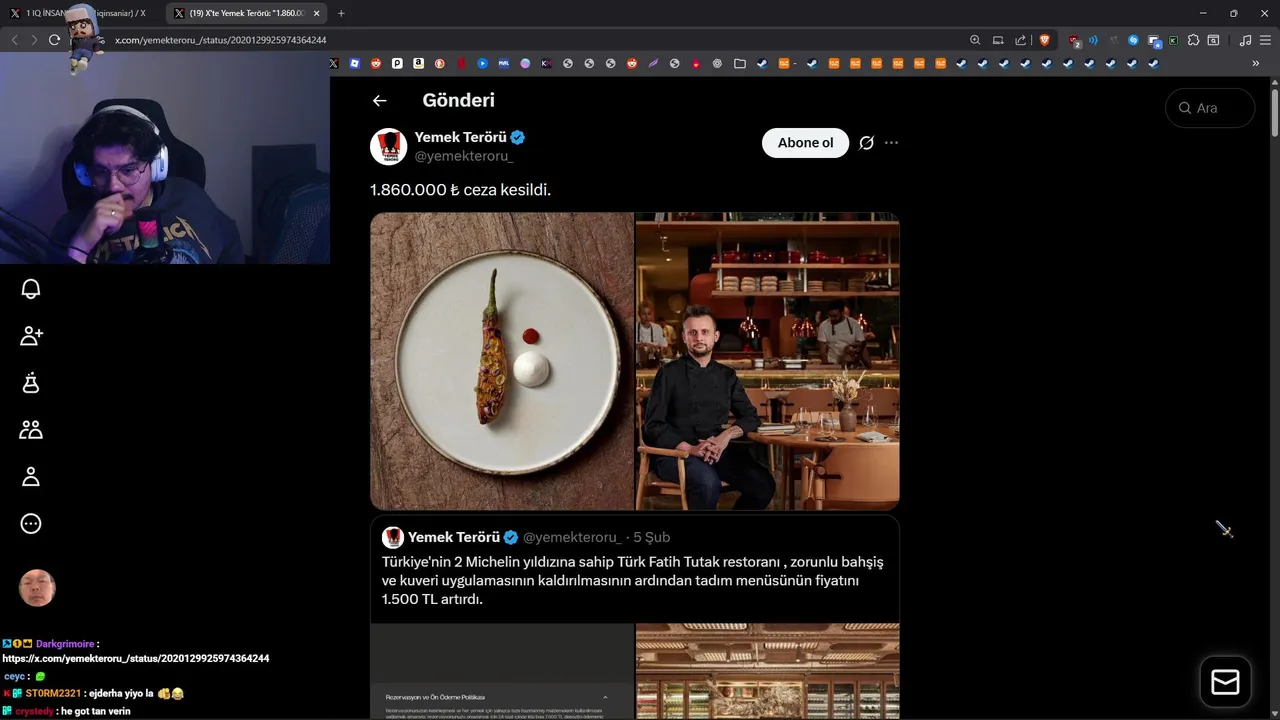Viewport: 1280px width, 720px height.
Task: Switch to the '1 IQ İNSANLAR' browser tab
Action: point(79,13)
